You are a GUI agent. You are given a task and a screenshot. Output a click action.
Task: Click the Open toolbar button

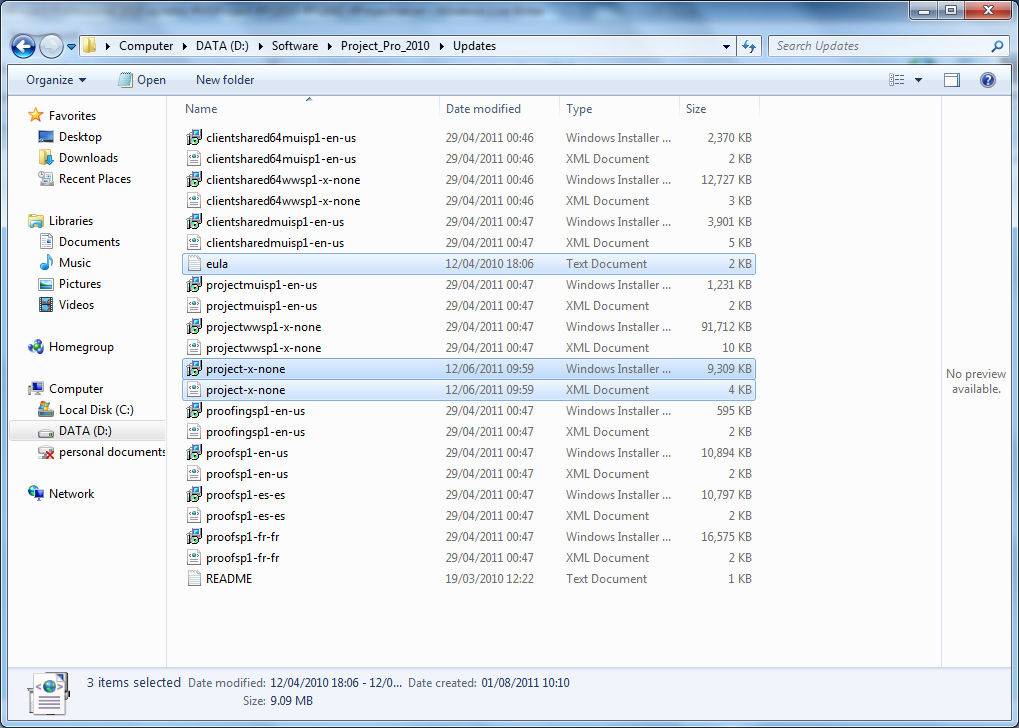[142, 80]
